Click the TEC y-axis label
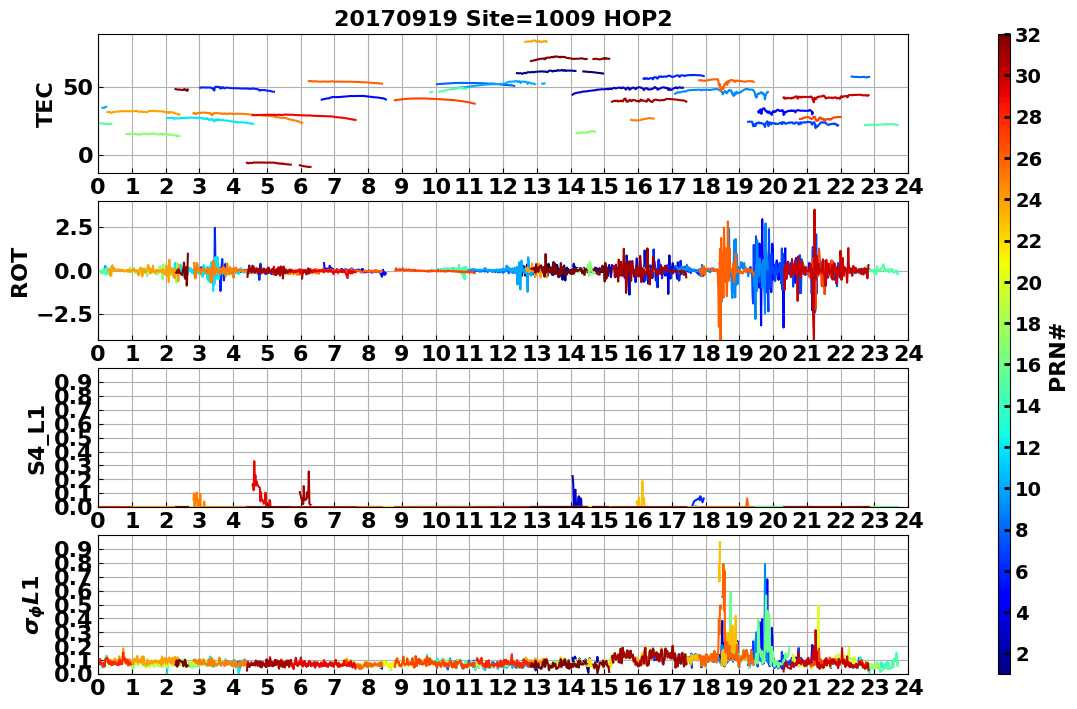The width and height of the screenshot is (1077, 709). [45, 104]
